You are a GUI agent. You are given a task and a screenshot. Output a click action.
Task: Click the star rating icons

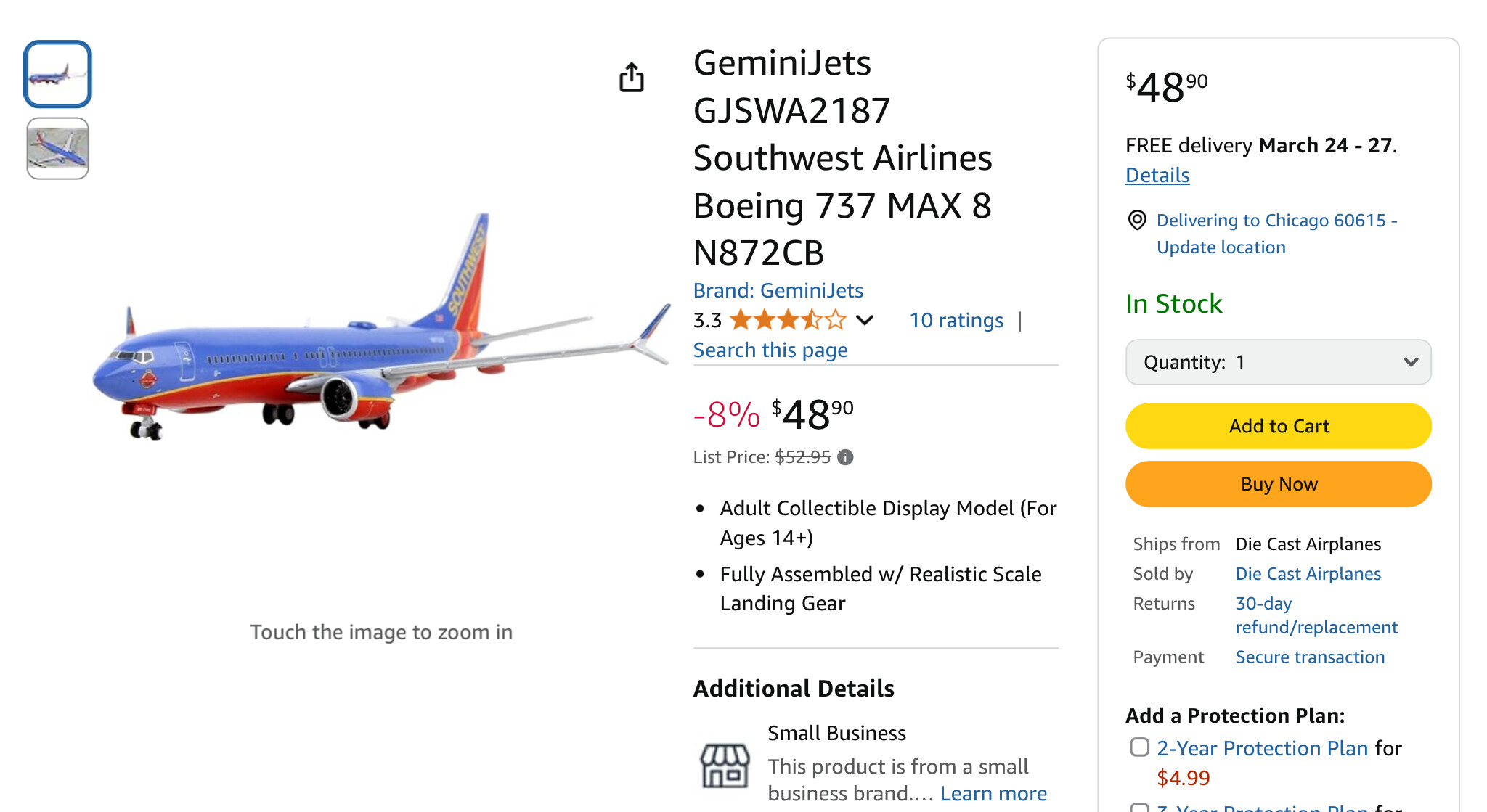click(x=788, y=320)
